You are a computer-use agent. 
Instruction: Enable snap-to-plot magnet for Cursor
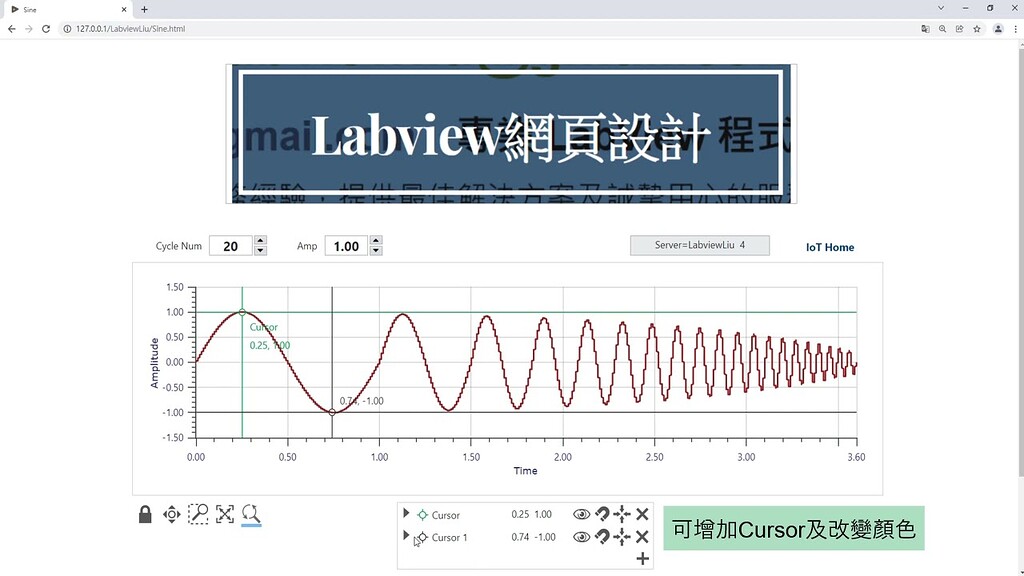coord(602,514)
